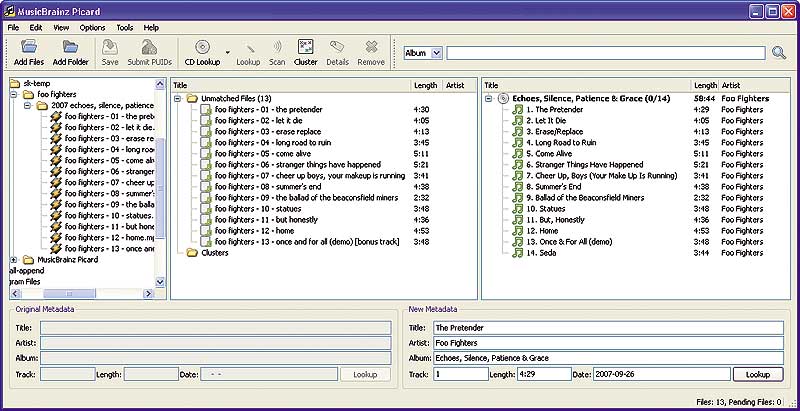Screen dimensions: 800x411
Task: Click file icon of 'foo fighters - 01 - the pretender'
Action: [206, 110]
